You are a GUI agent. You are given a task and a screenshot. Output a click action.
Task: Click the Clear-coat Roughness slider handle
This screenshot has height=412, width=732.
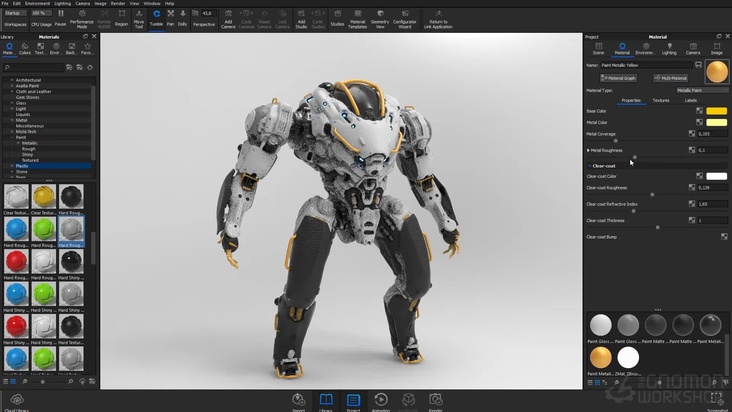[x=652, y=194]
